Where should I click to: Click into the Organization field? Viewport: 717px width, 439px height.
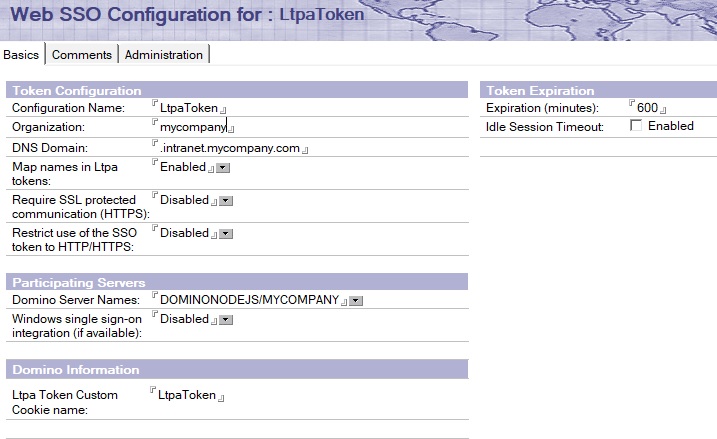[192, 128]
